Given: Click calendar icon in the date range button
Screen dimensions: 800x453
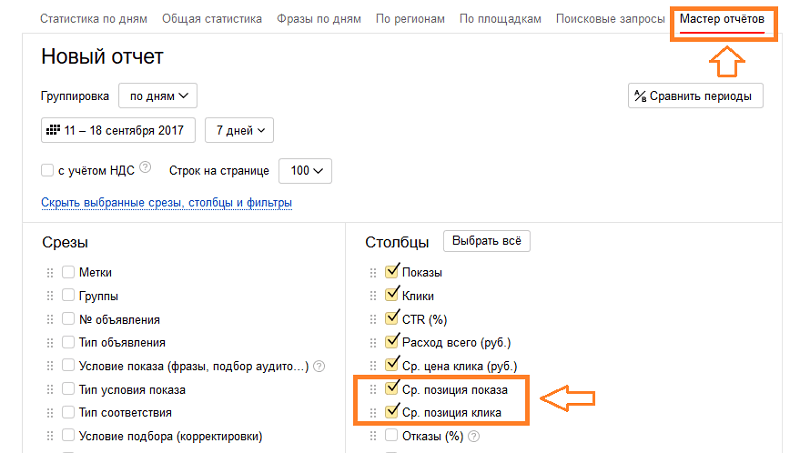Looking at the screenshot, I should (x=53, y=131).
